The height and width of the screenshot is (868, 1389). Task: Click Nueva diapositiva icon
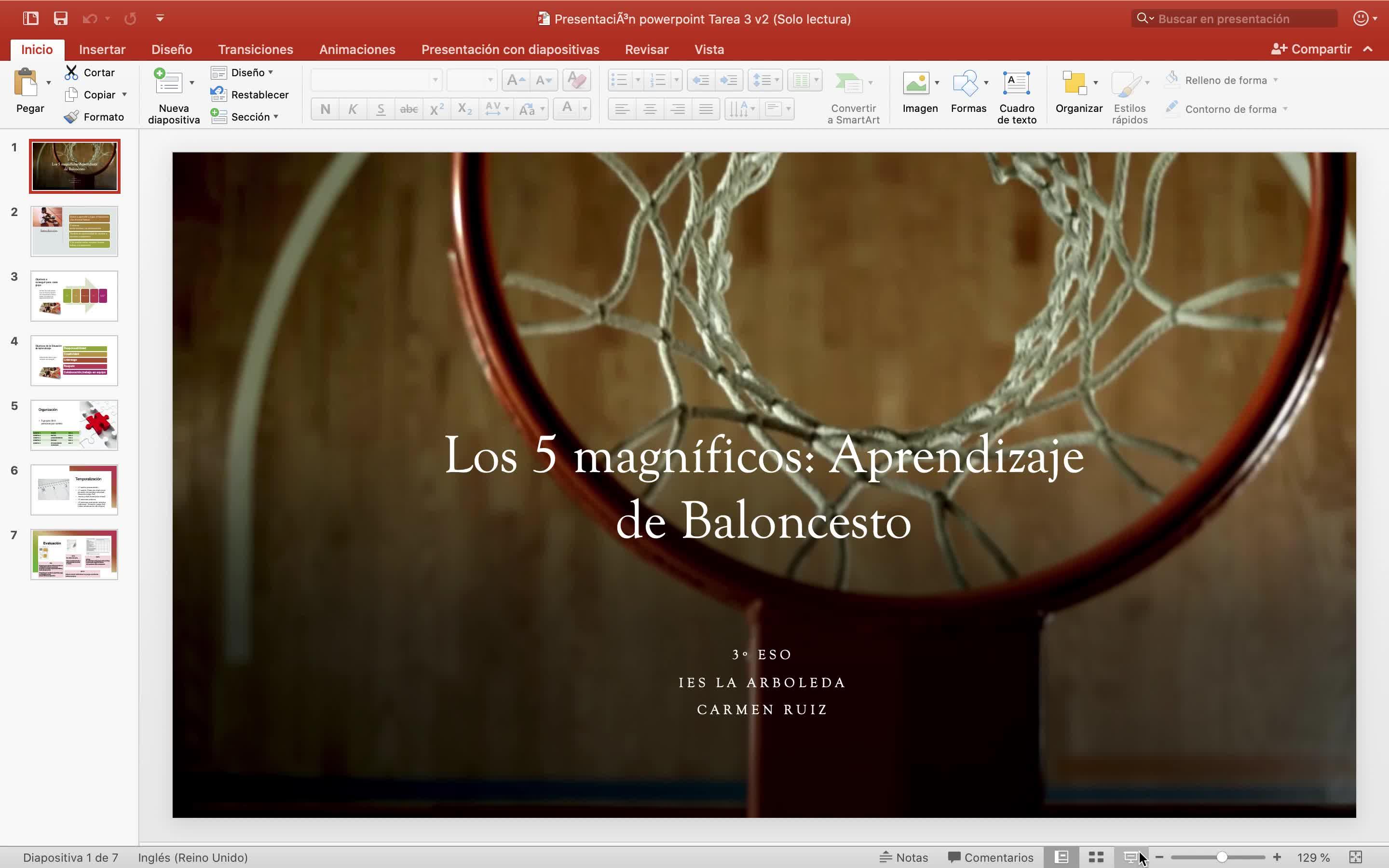coord(168,82)
